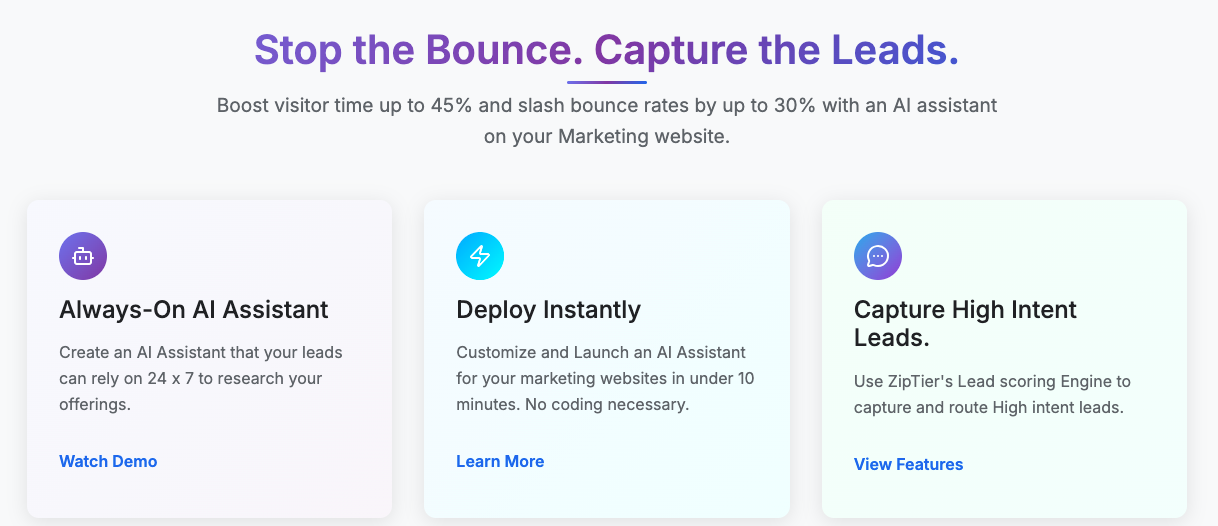This screenshot has height=526, width=1218.
Task: Click the Customize and Launch description text
Action: (x=605, y=379)
